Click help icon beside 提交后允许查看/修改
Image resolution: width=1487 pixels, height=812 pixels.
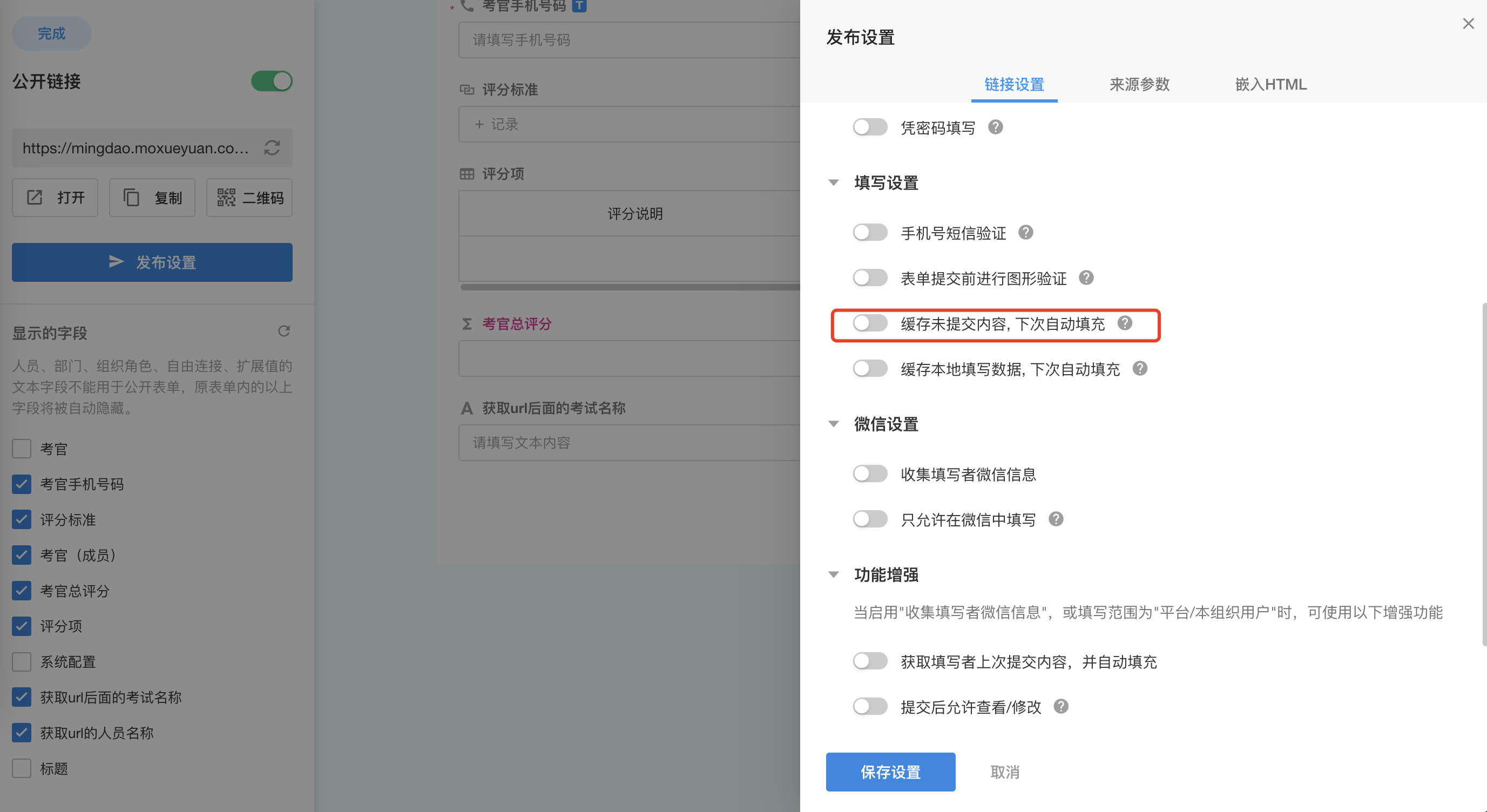pyautogui.click(x=1060, y=706)
